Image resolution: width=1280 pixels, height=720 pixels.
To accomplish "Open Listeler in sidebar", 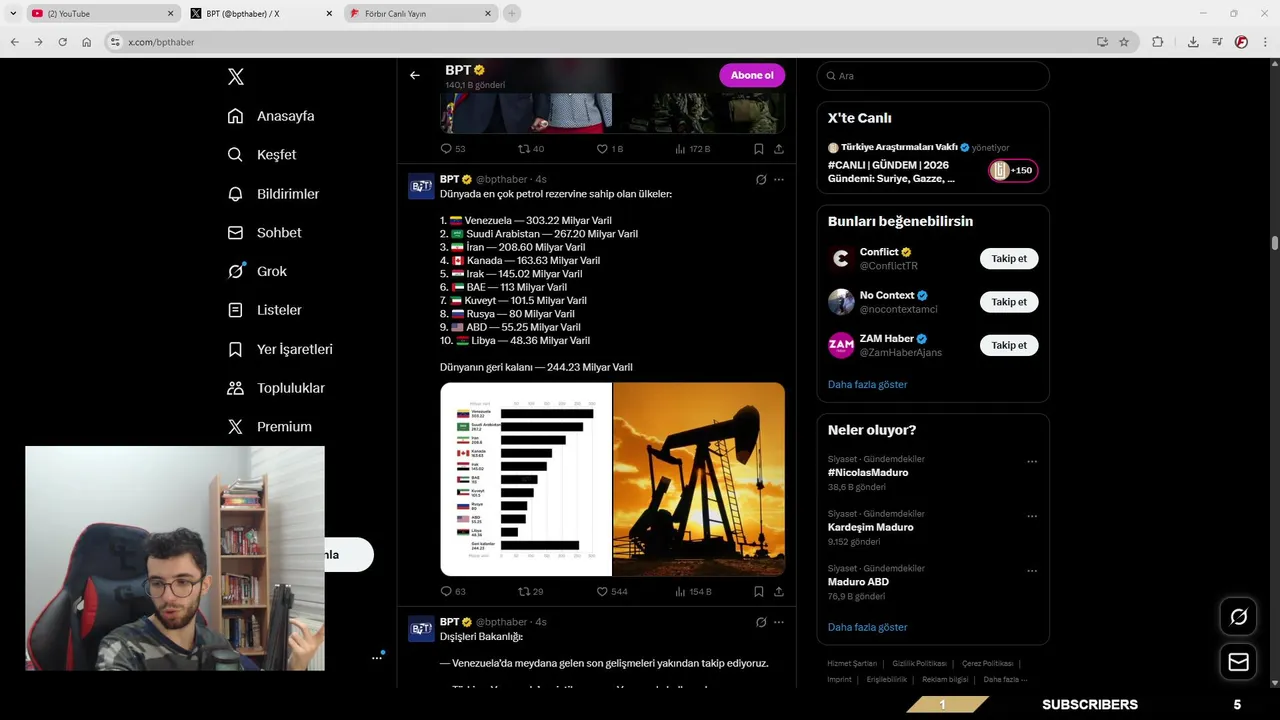I will (x=264, y=310).
